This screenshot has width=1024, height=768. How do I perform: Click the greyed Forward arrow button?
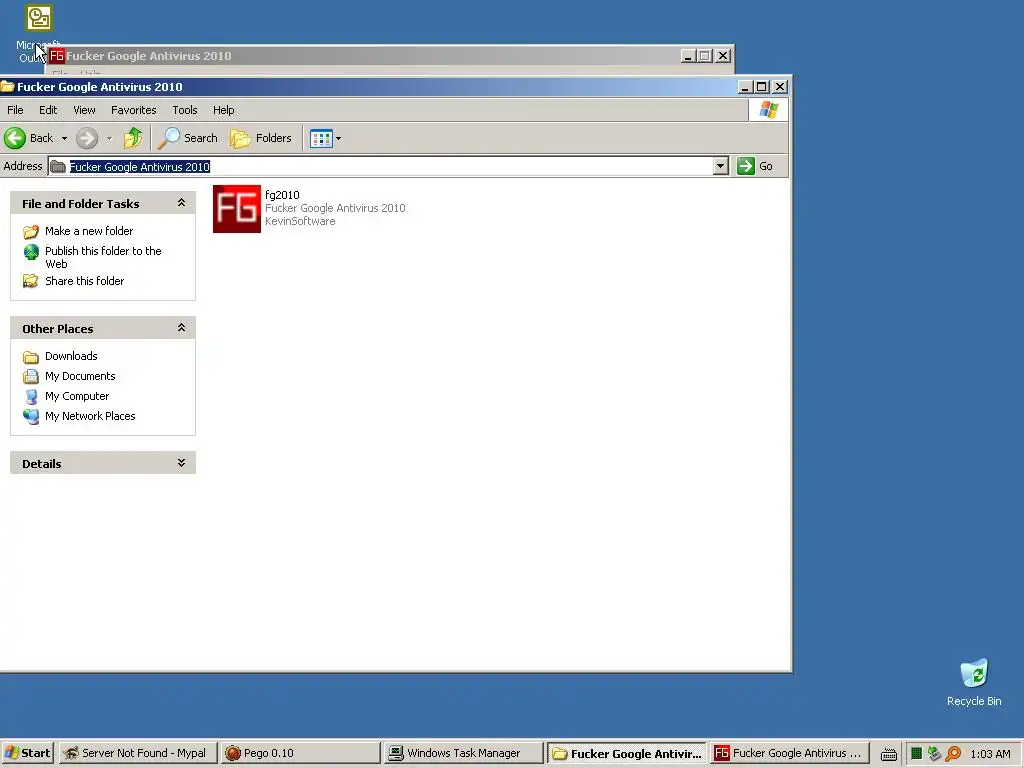click(x=87, y=138)
